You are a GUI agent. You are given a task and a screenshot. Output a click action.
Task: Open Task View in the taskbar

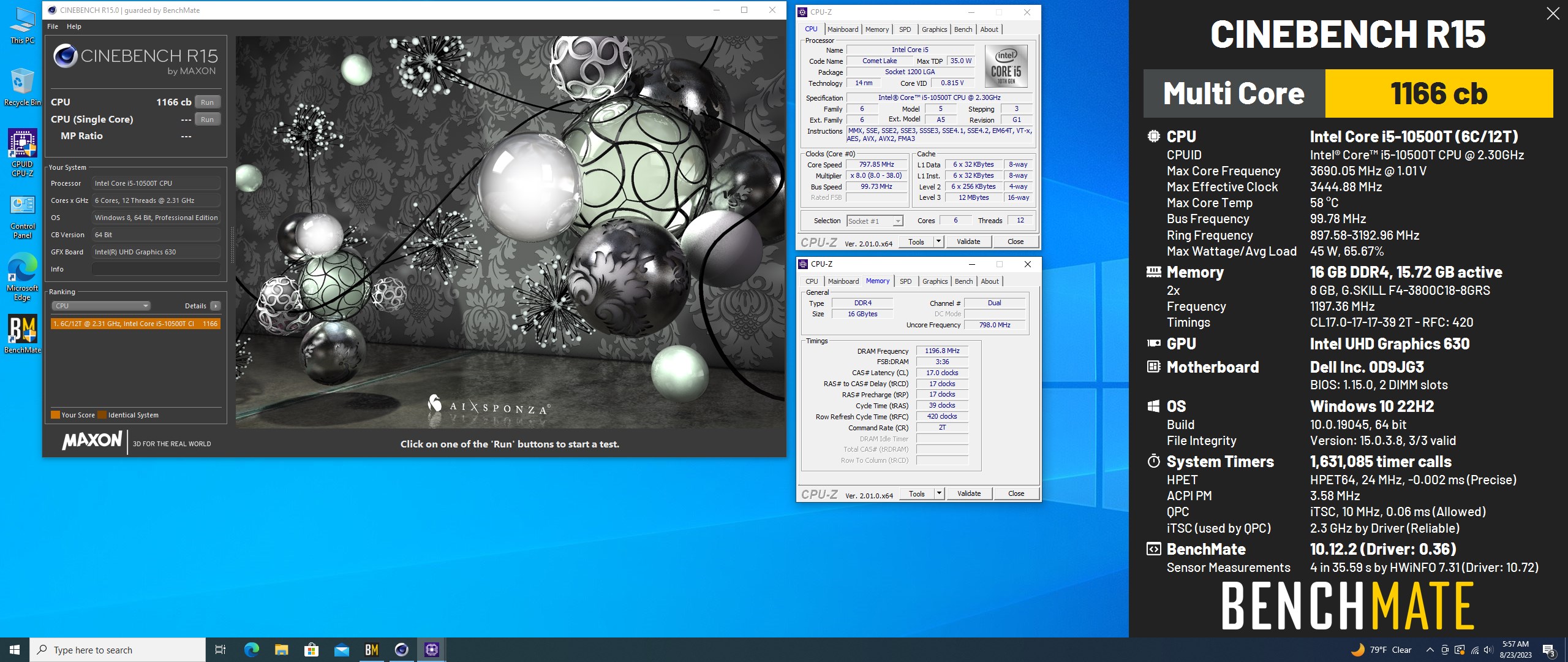[221, 650]
